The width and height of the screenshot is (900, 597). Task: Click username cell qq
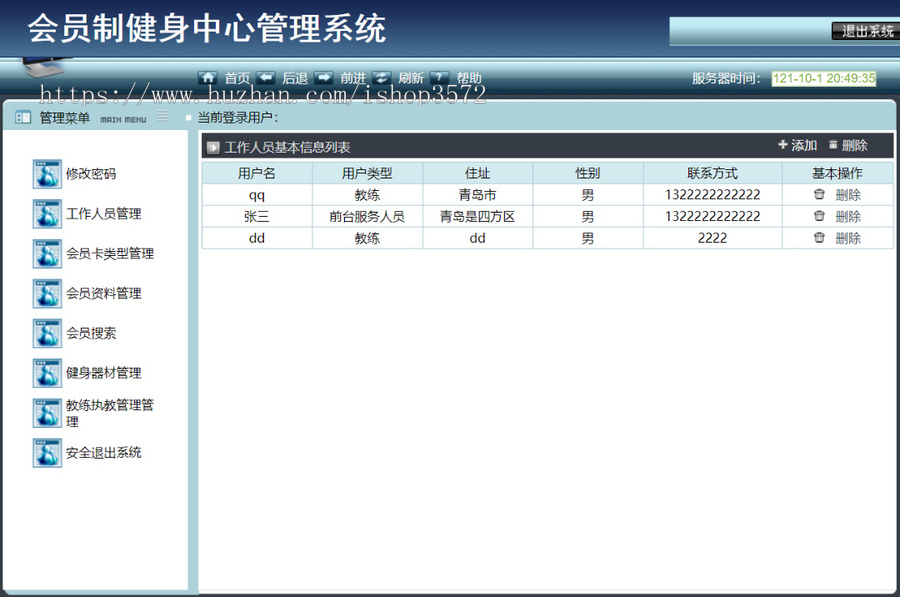(257, 195)
